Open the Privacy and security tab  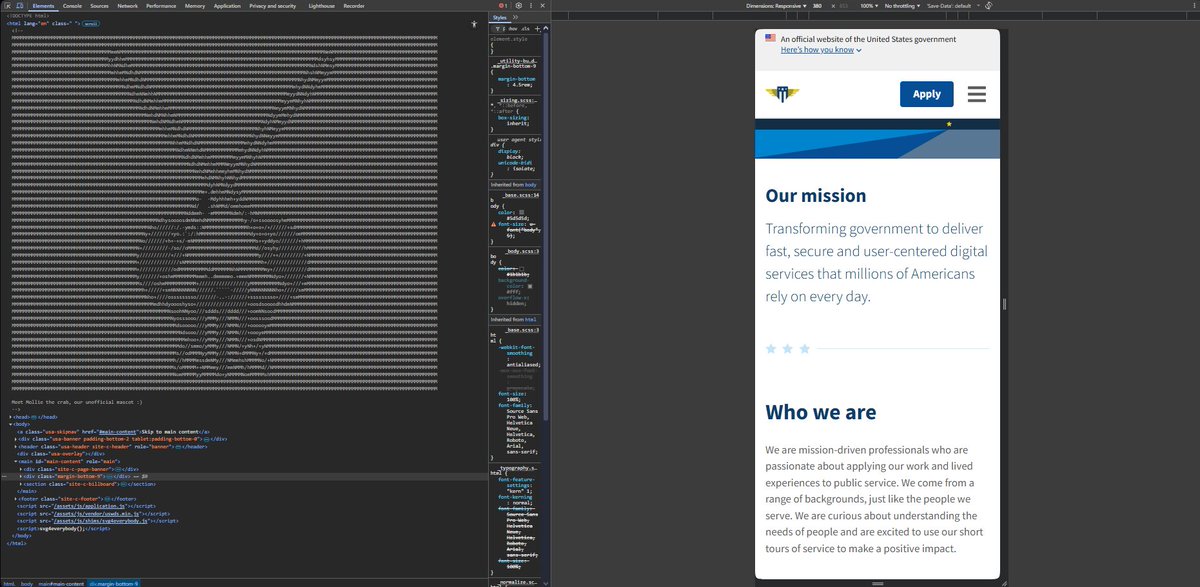(273, 6)
